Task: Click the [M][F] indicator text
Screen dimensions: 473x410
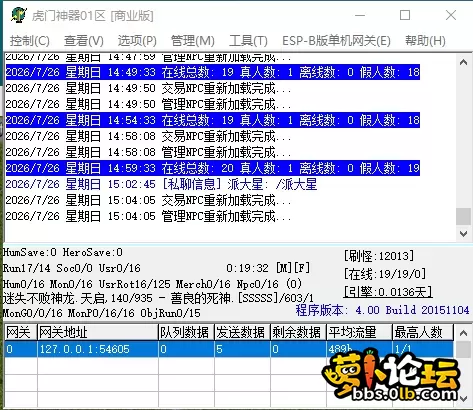Action: [x=293, y=268]
